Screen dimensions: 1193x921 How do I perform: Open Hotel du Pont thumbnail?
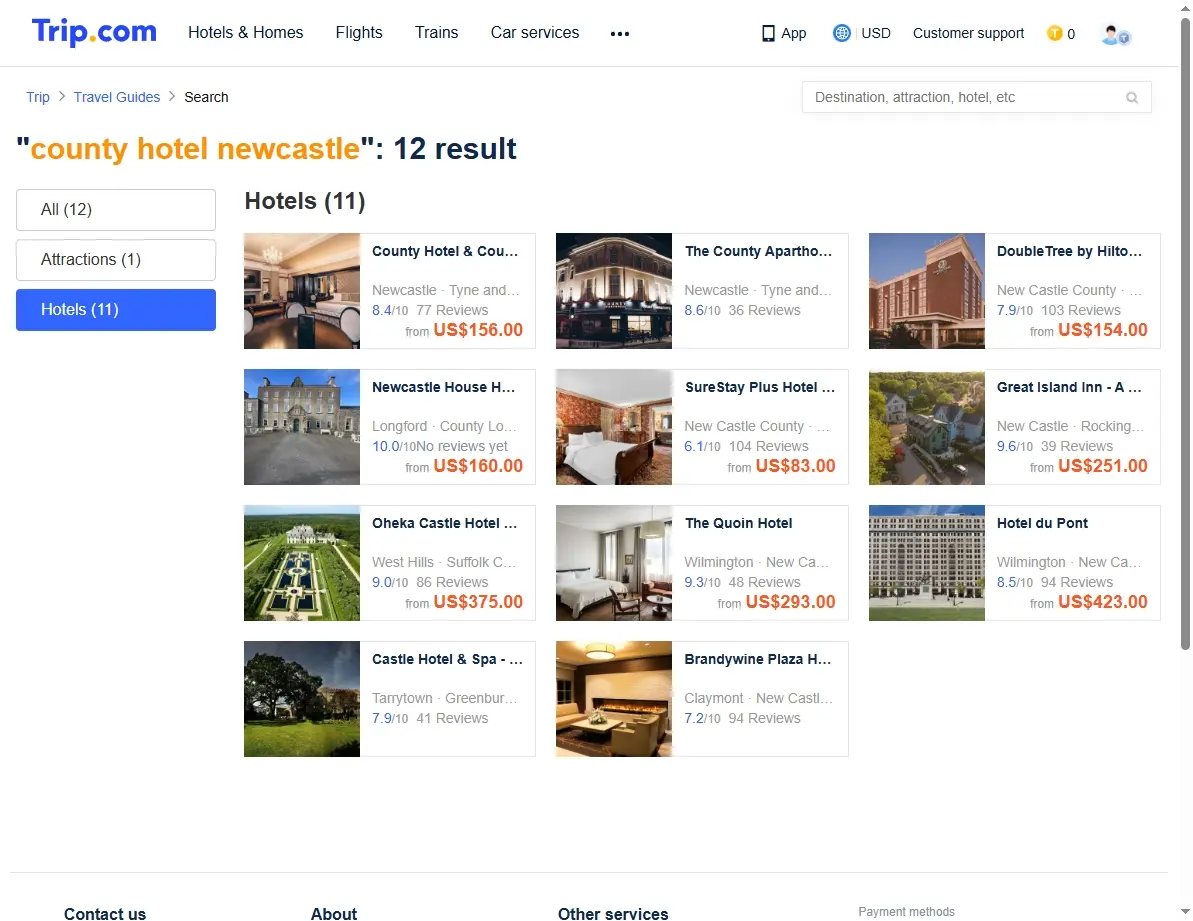tap(926, 563)
